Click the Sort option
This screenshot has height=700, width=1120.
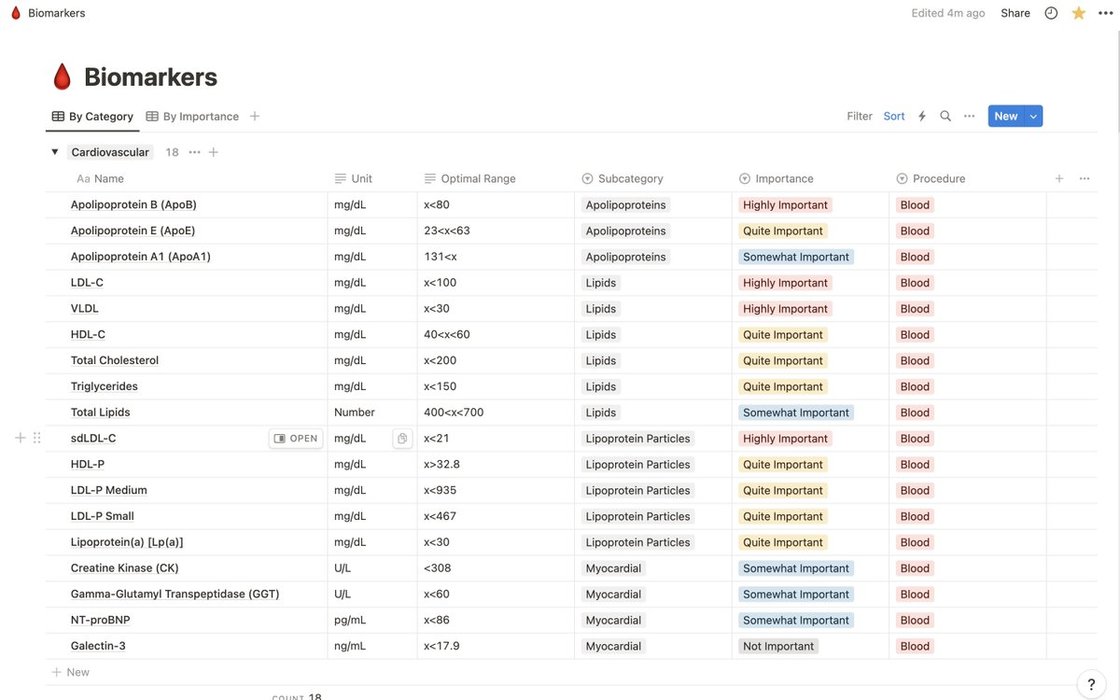tap(894, 116)
